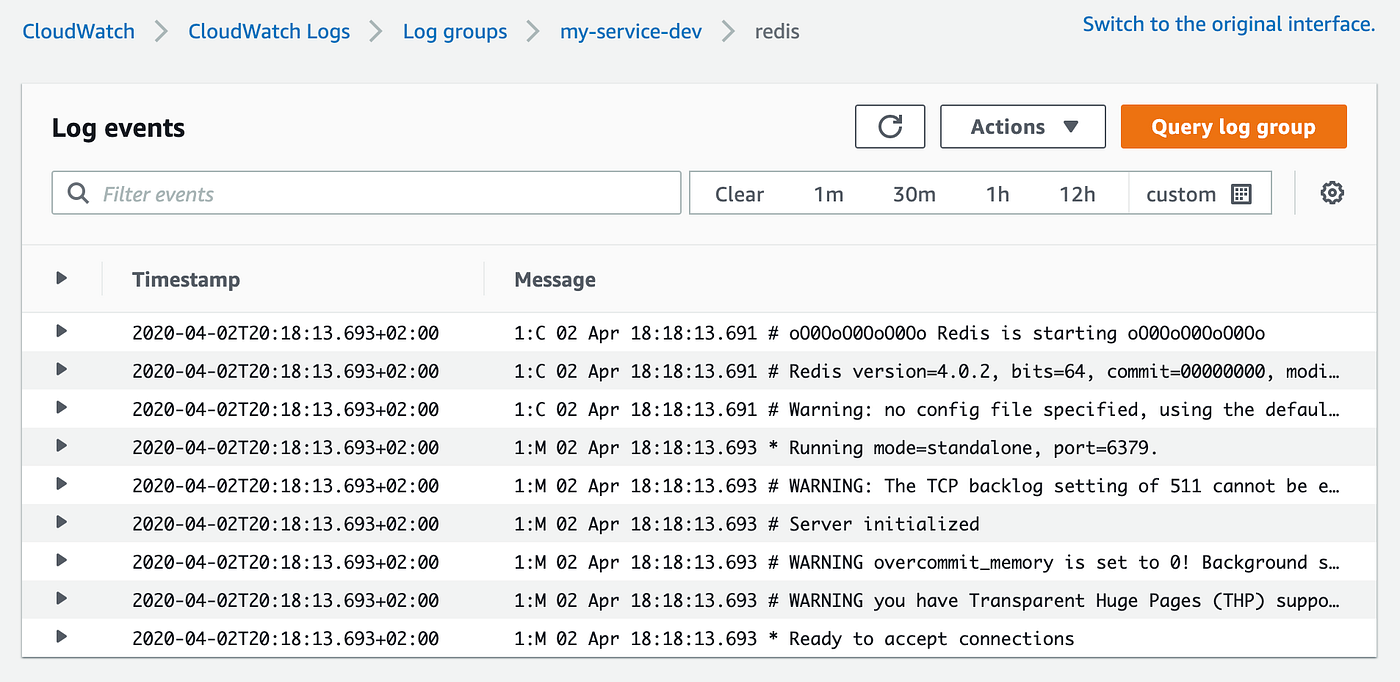Open the custom time range calendar icon

pos(1241,194)
